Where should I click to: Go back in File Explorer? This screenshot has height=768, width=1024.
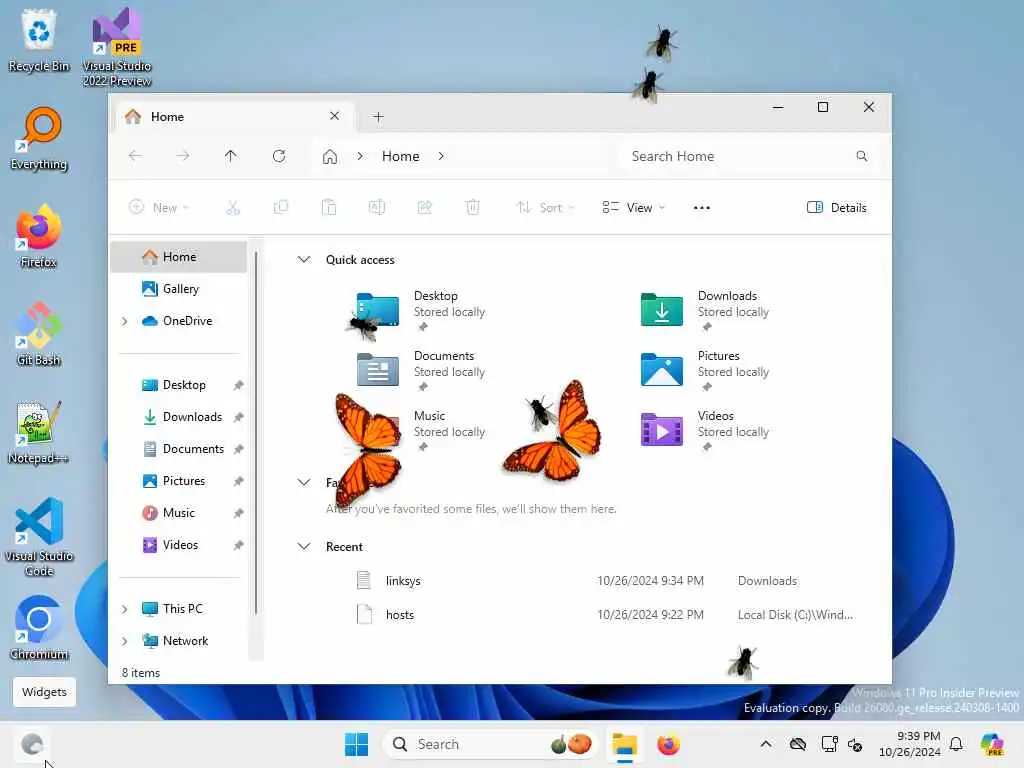135,156
